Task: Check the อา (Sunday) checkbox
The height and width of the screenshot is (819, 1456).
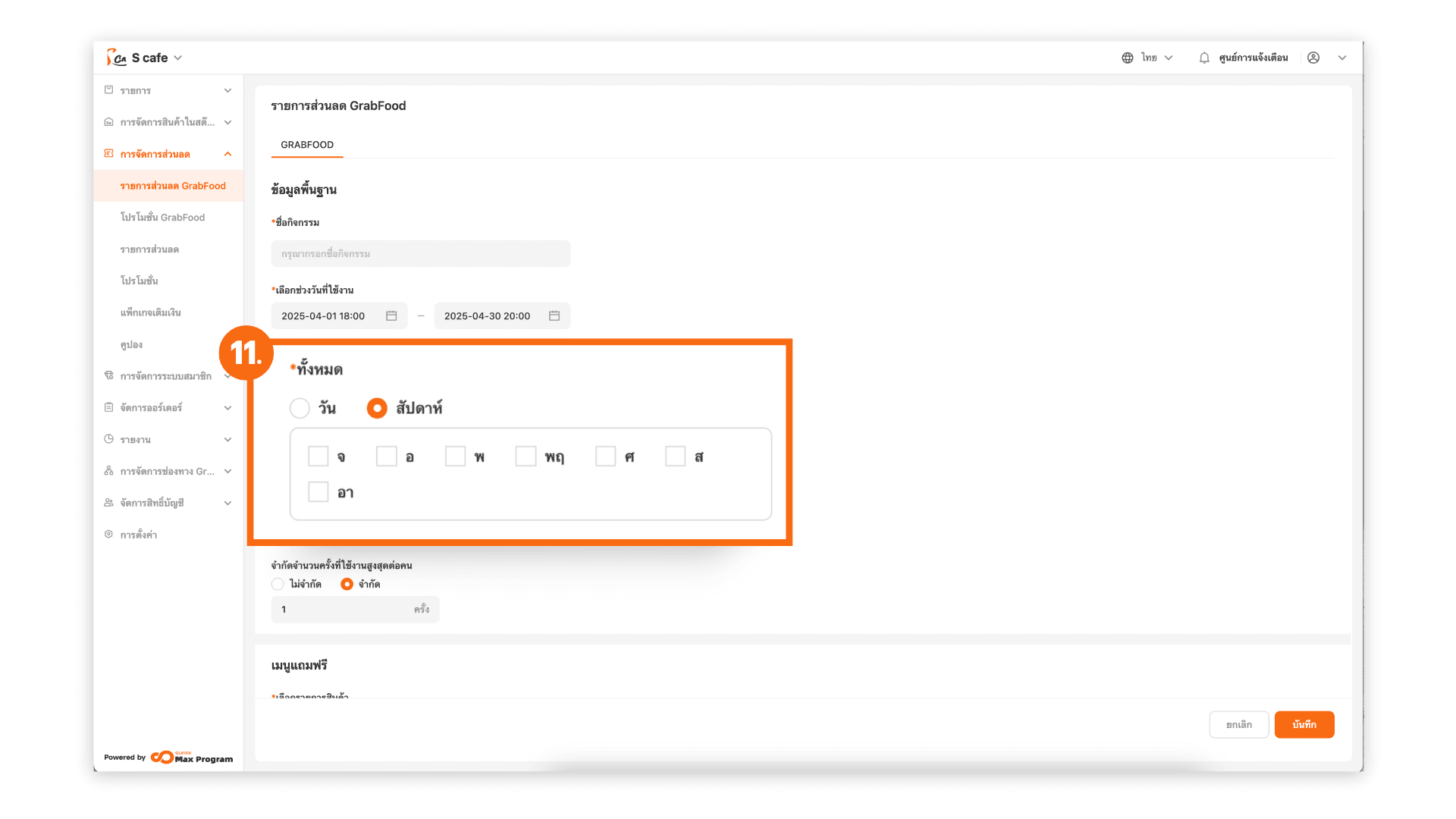Action: [318, 492]
